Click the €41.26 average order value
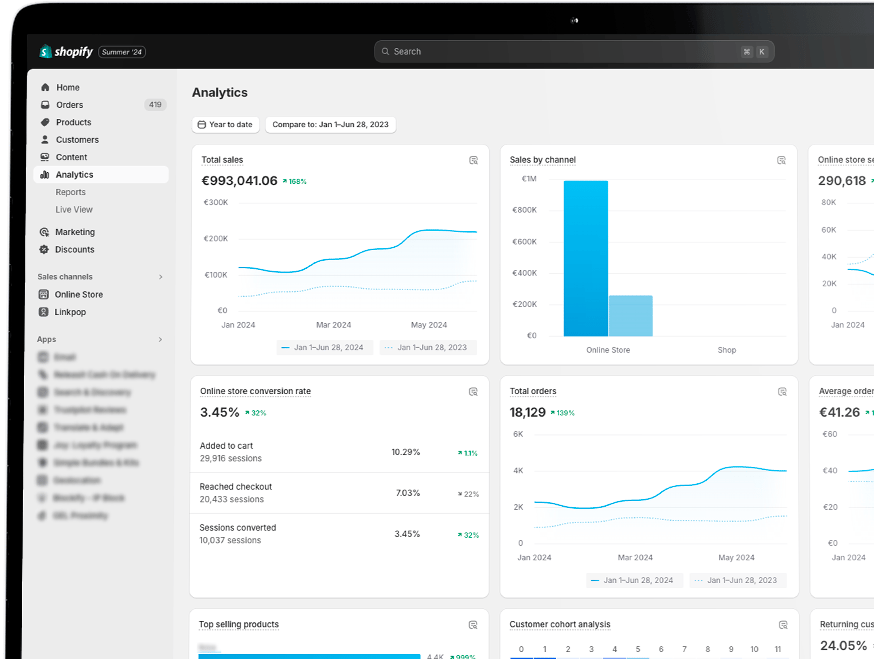Screen dimensions: 874x659 click(x=839, y=412)
